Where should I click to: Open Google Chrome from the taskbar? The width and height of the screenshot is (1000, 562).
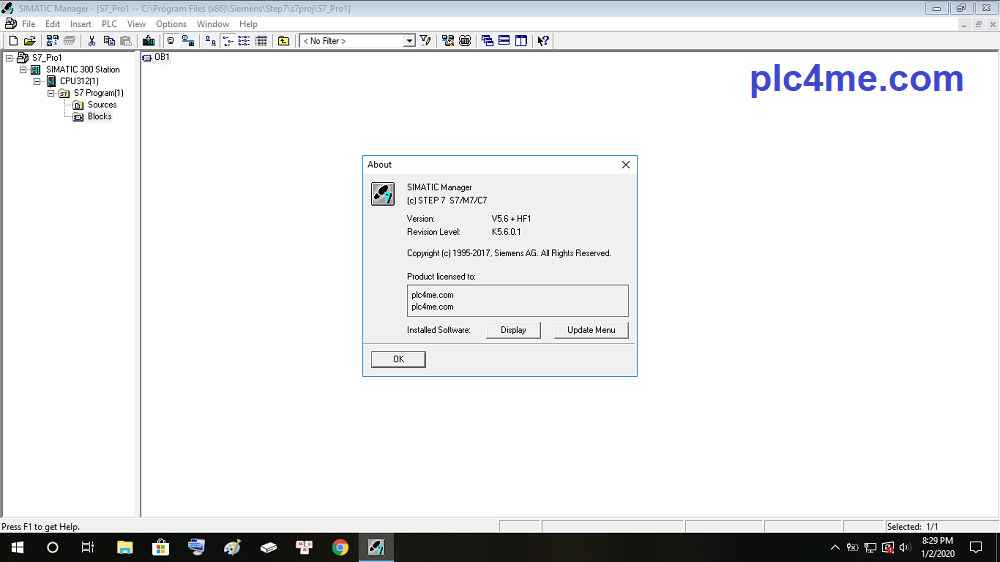coord(340,547)
